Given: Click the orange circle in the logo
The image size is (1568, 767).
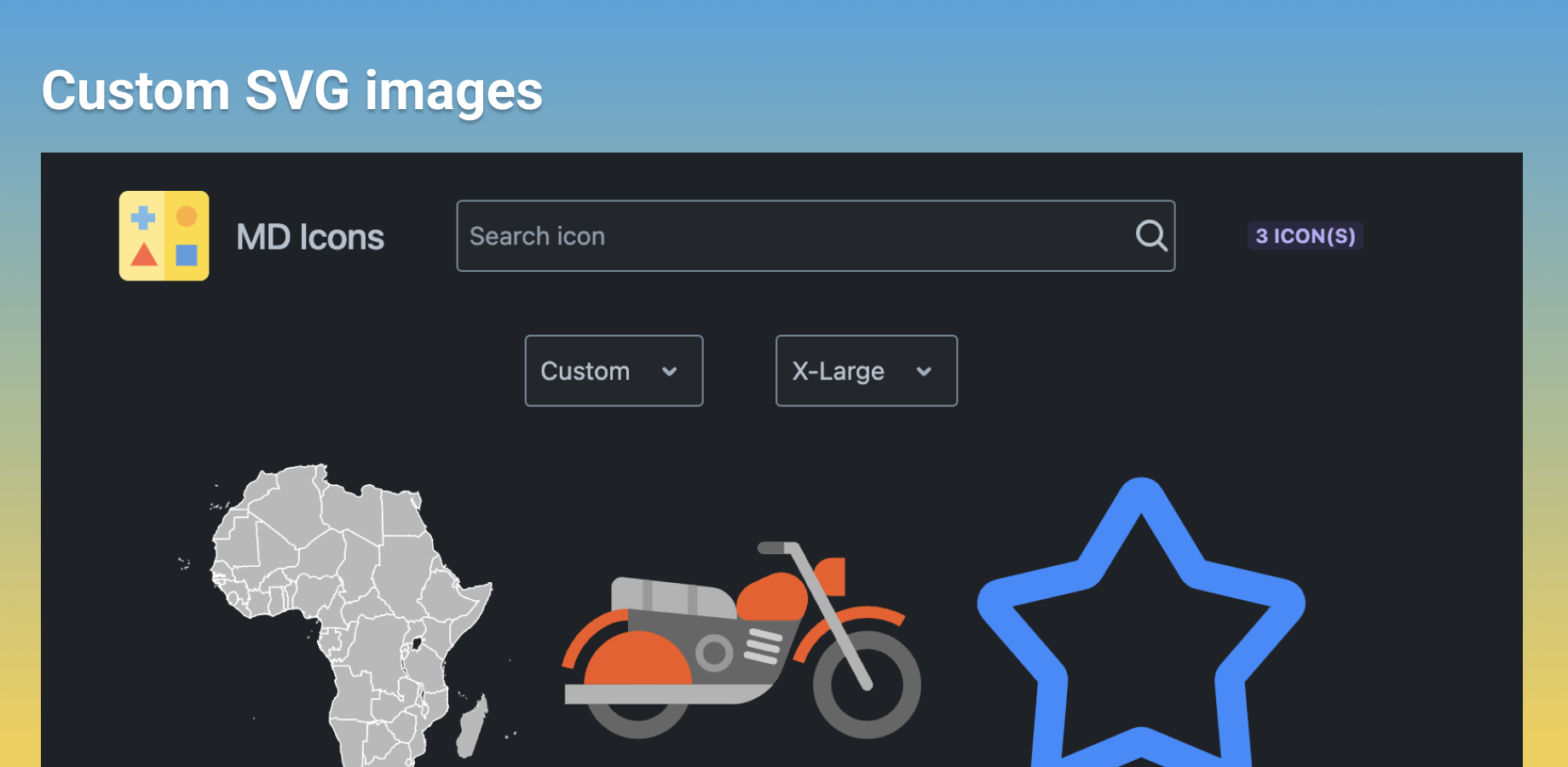Looking at the screenshot, I should pos(187,216).
